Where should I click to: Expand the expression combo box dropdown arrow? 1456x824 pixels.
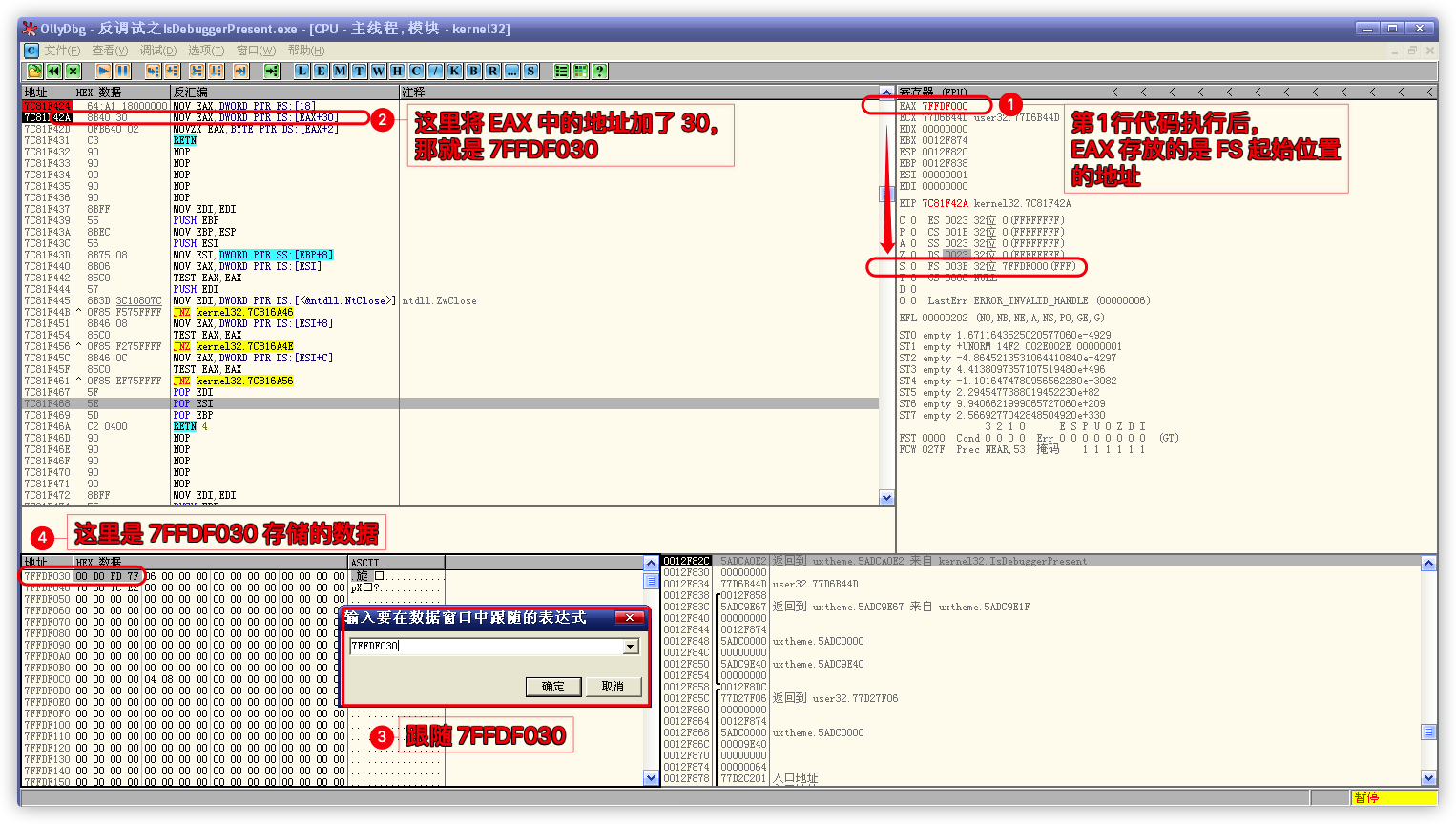pyautogui.click(x=630, y=647)
